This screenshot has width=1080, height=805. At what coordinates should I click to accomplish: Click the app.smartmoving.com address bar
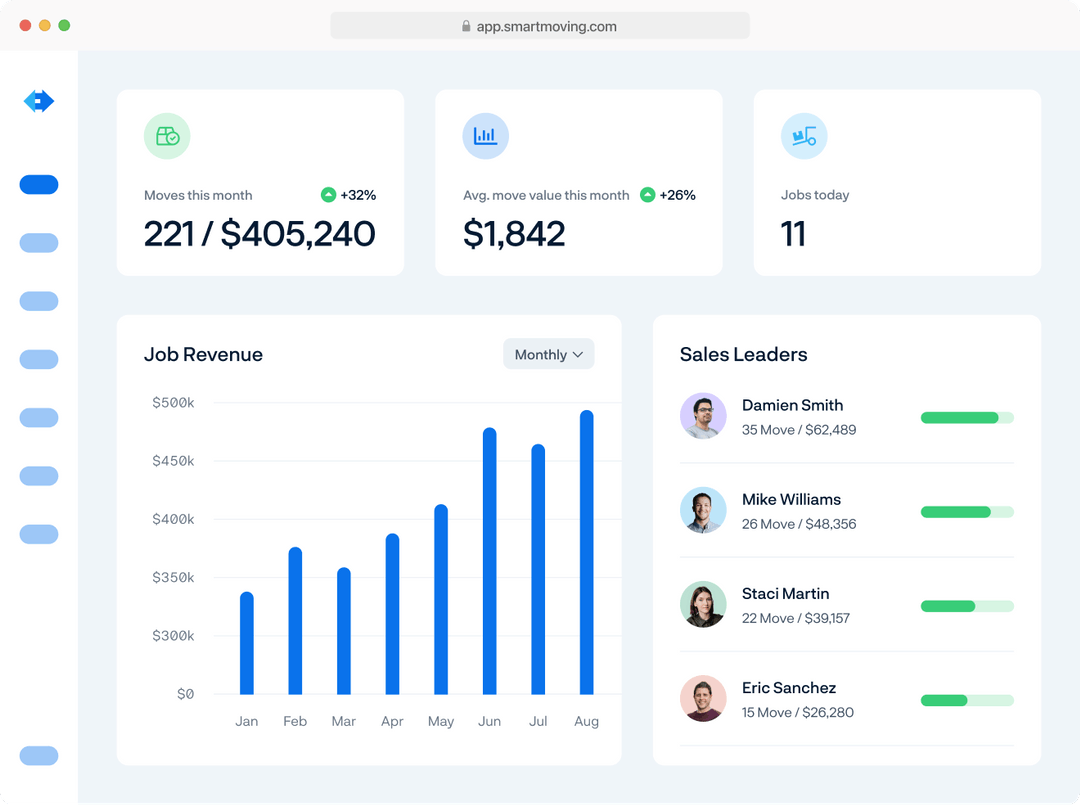click(x=540, y=25)
